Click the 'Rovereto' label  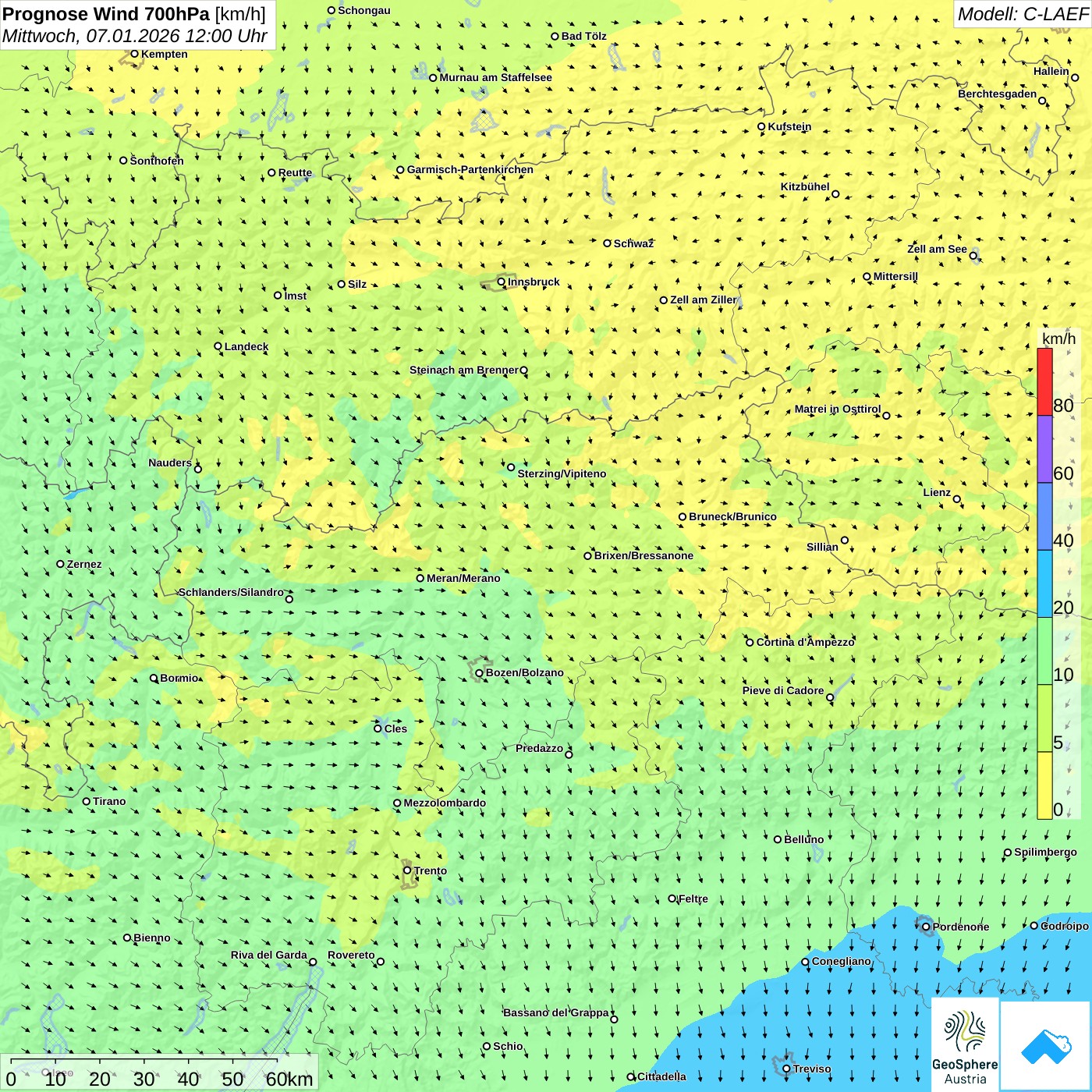point(351,955)
